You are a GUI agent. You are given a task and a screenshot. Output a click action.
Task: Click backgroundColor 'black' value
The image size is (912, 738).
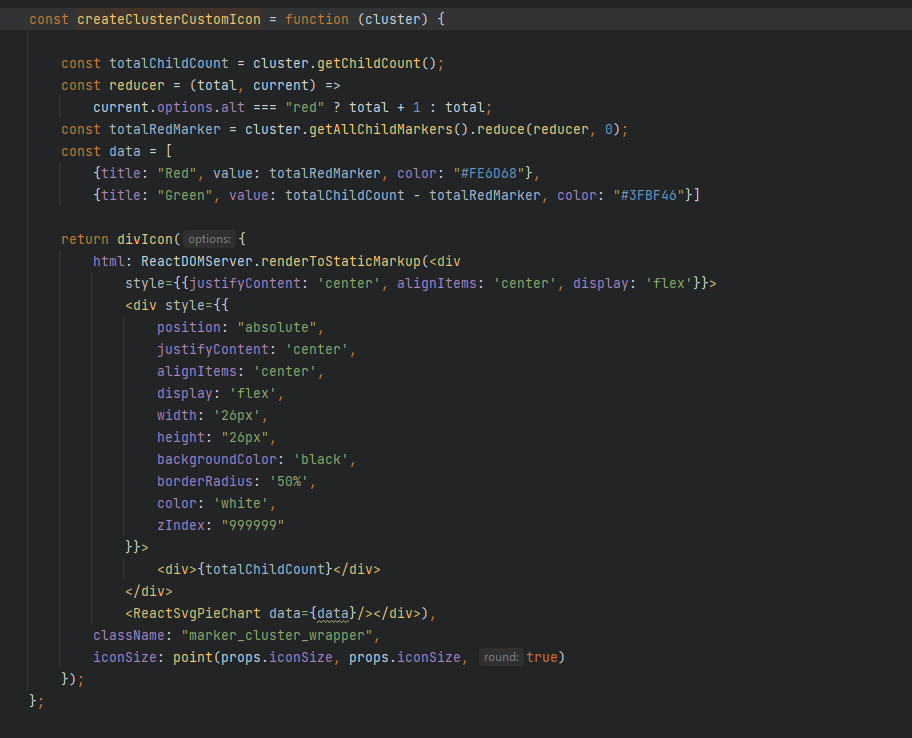tap(320, 459)
